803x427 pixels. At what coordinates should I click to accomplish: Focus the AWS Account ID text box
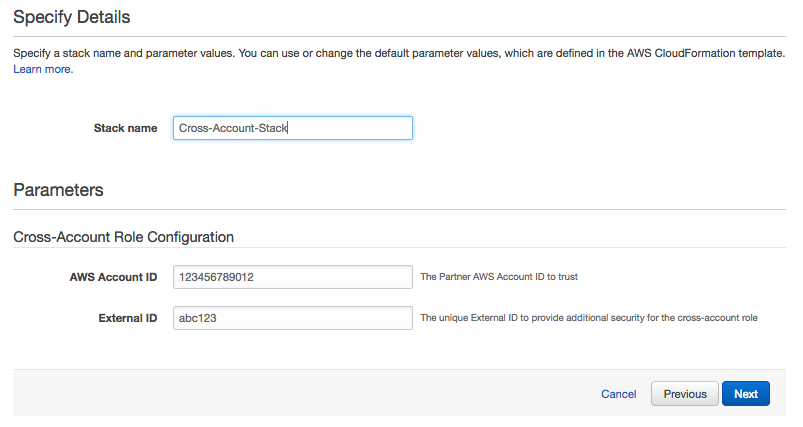point(292,277)
